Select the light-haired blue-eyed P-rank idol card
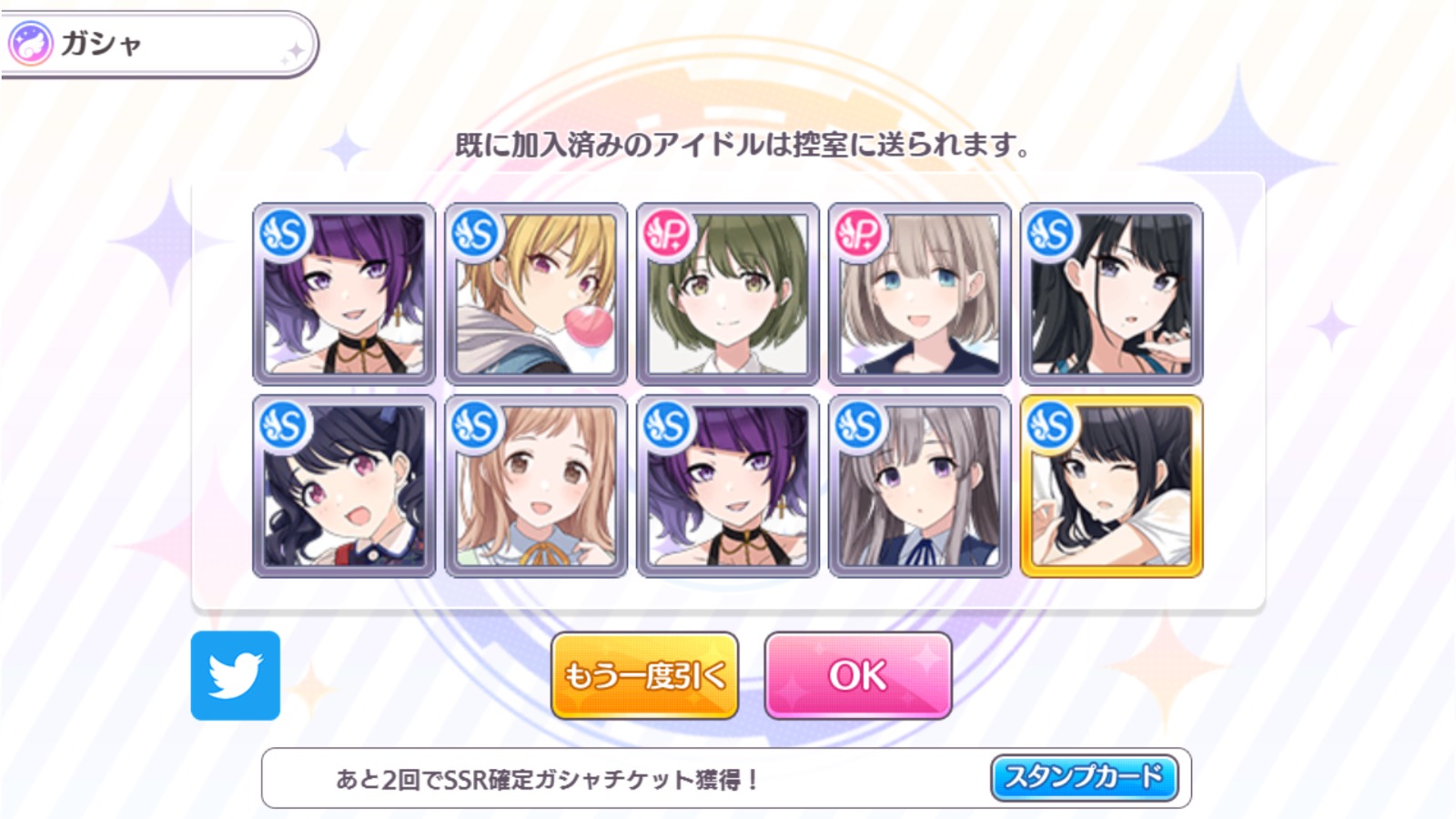The width and height of the screenshot is (1456, 819). (x=920, y=294)
